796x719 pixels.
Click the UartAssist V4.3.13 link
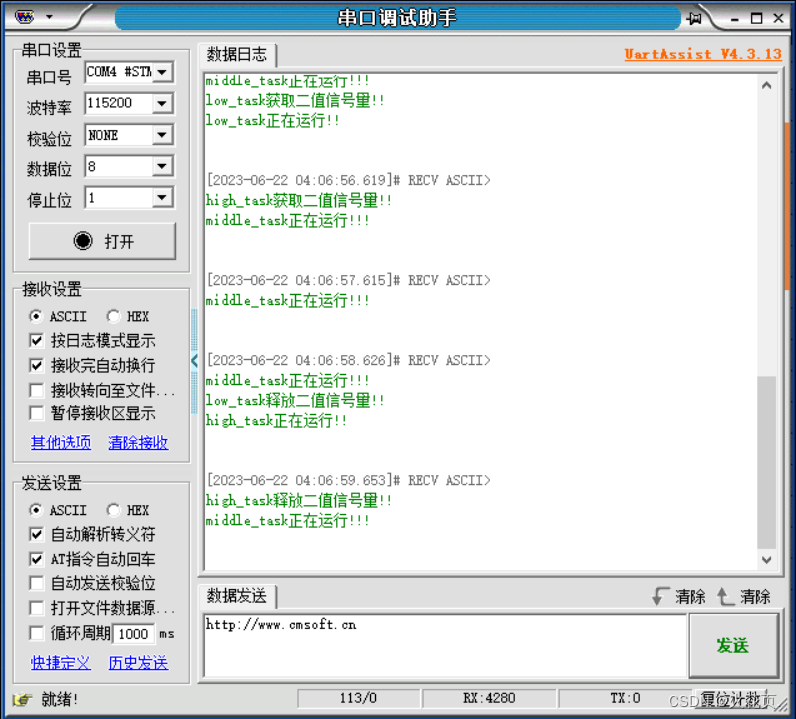click(x=703, y=54)
